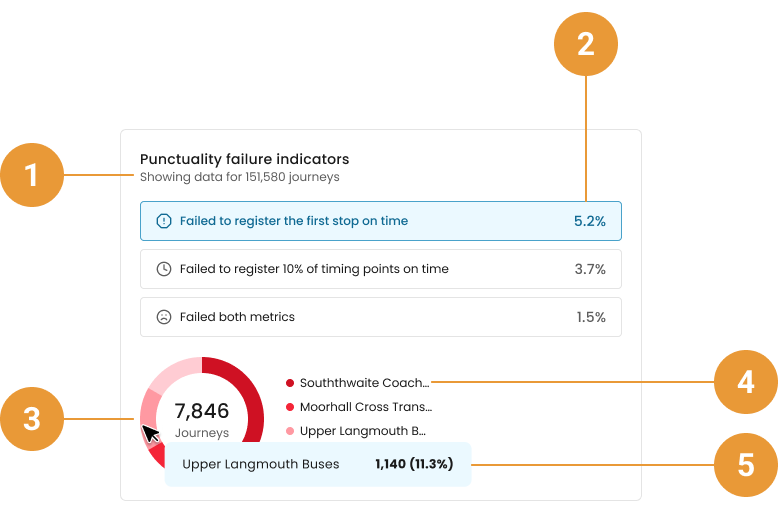Click the light pink Upper Langmouth legend dot
Viewport: 778px width, 518px height.
pos(290,431)
